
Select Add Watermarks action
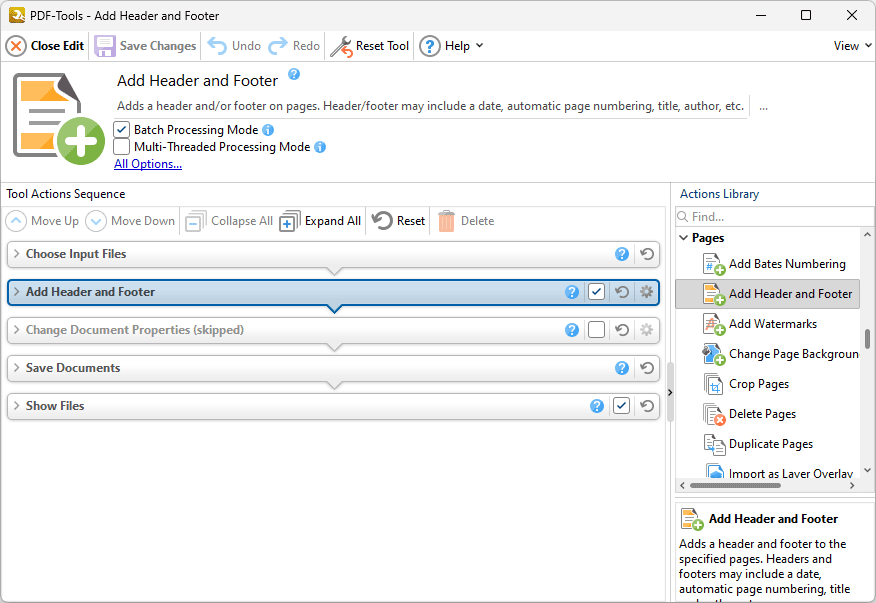pos(760,324)
